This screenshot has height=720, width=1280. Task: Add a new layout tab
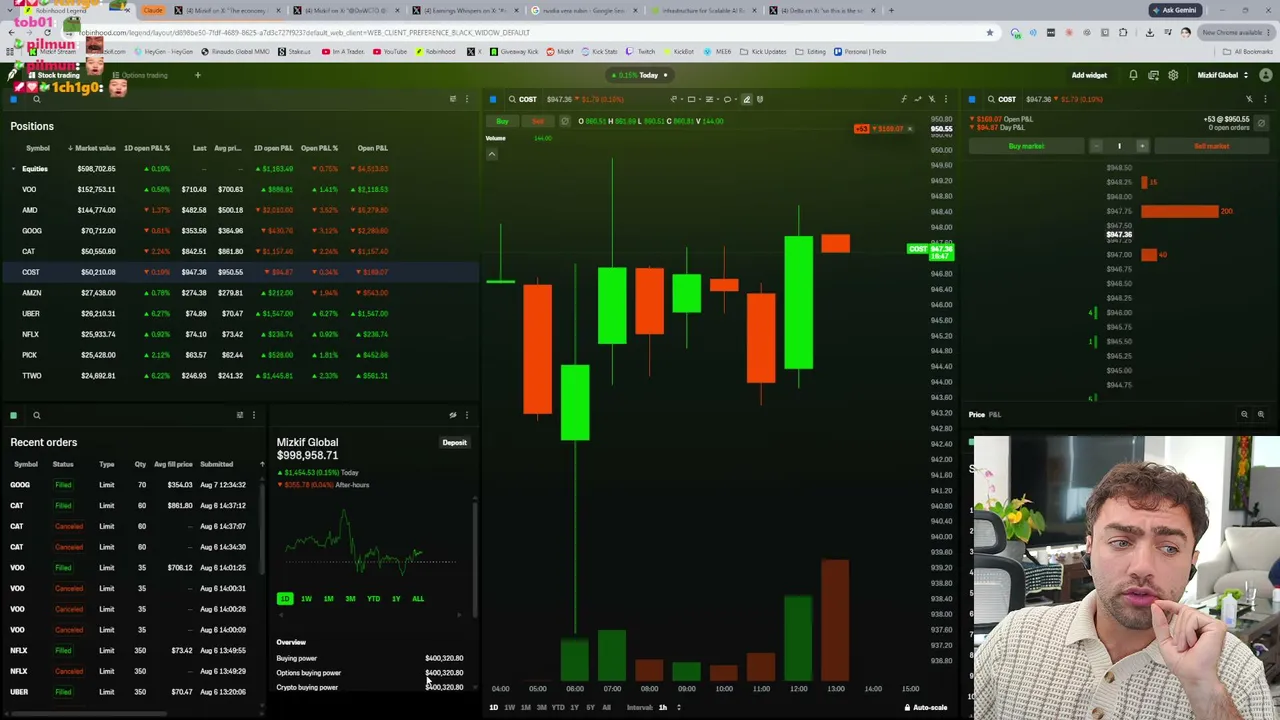197,75
